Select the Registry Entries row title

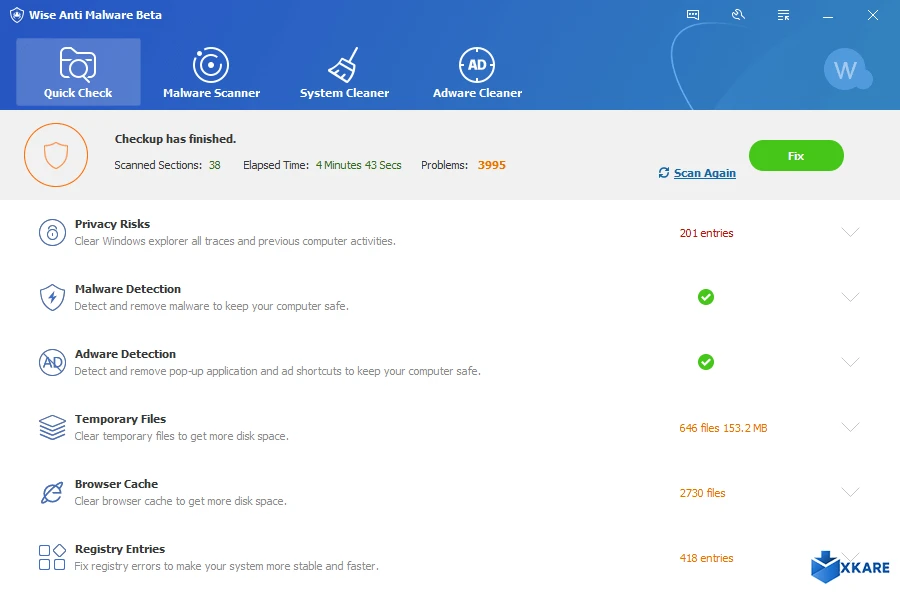pos(120,549)
